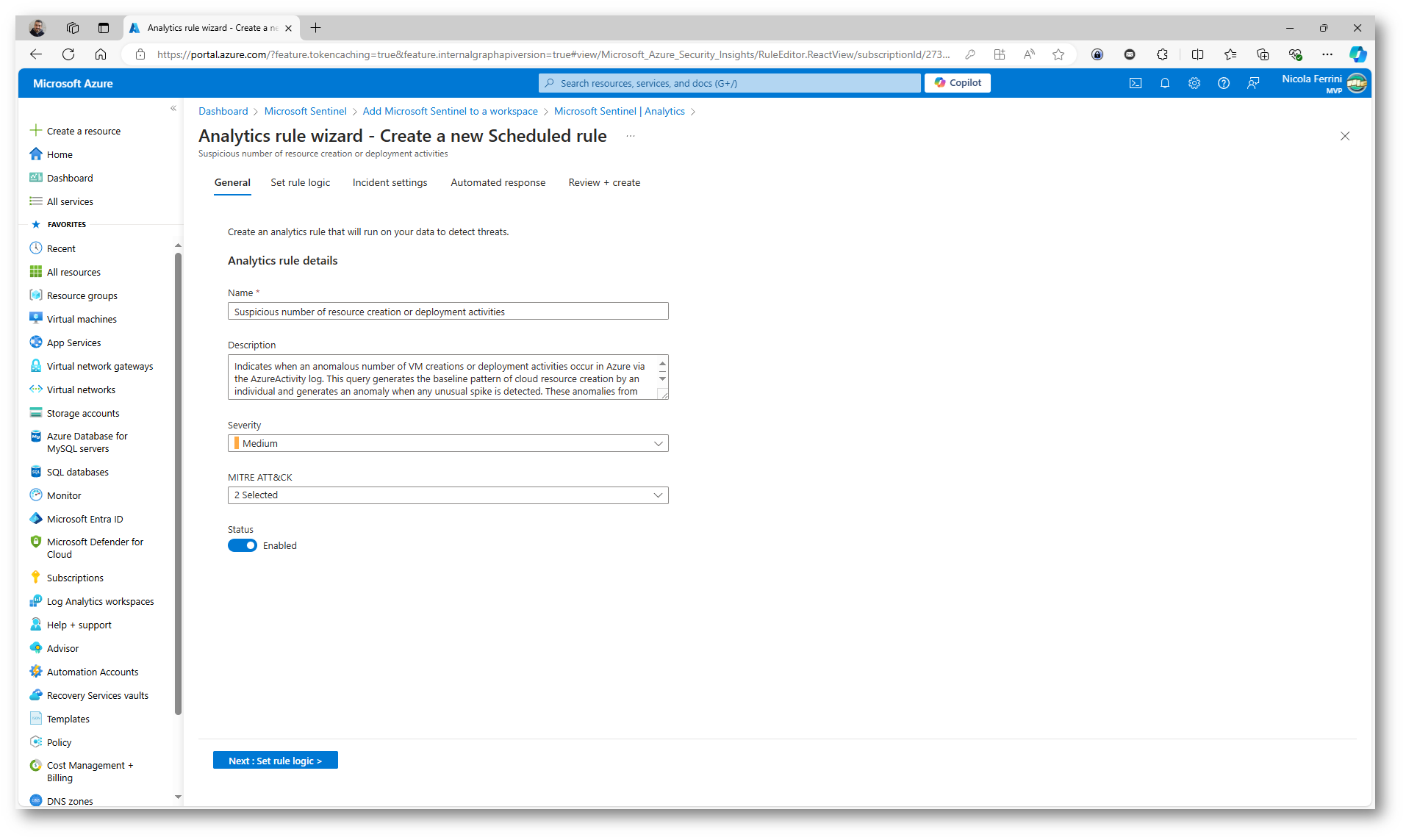
Task: Go to Dashboard breadcrumb link
Action: tap(223, 111)
